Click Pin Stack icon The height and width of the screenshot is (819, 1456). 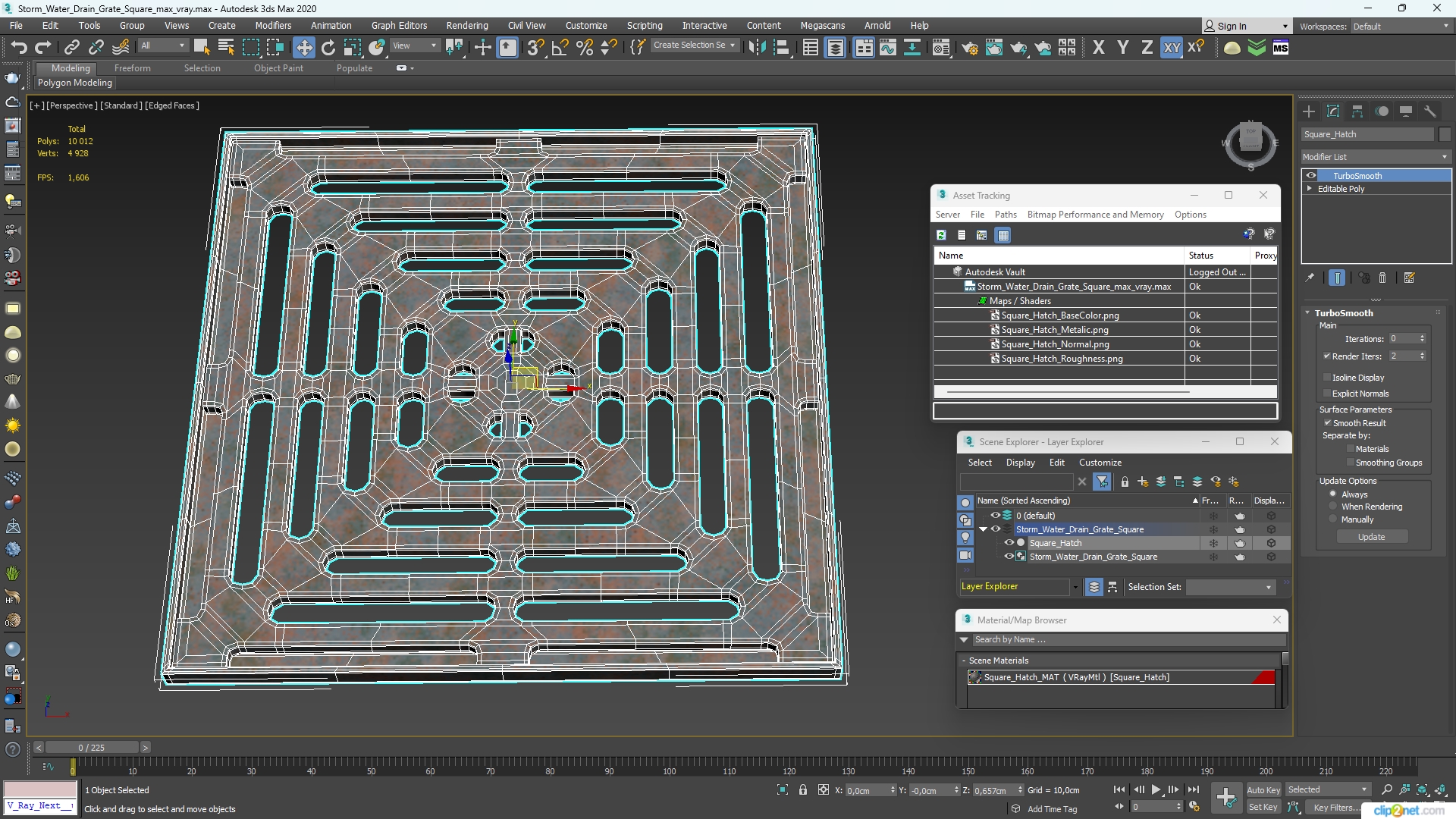pyautogui.click(x=1310, y=278)
